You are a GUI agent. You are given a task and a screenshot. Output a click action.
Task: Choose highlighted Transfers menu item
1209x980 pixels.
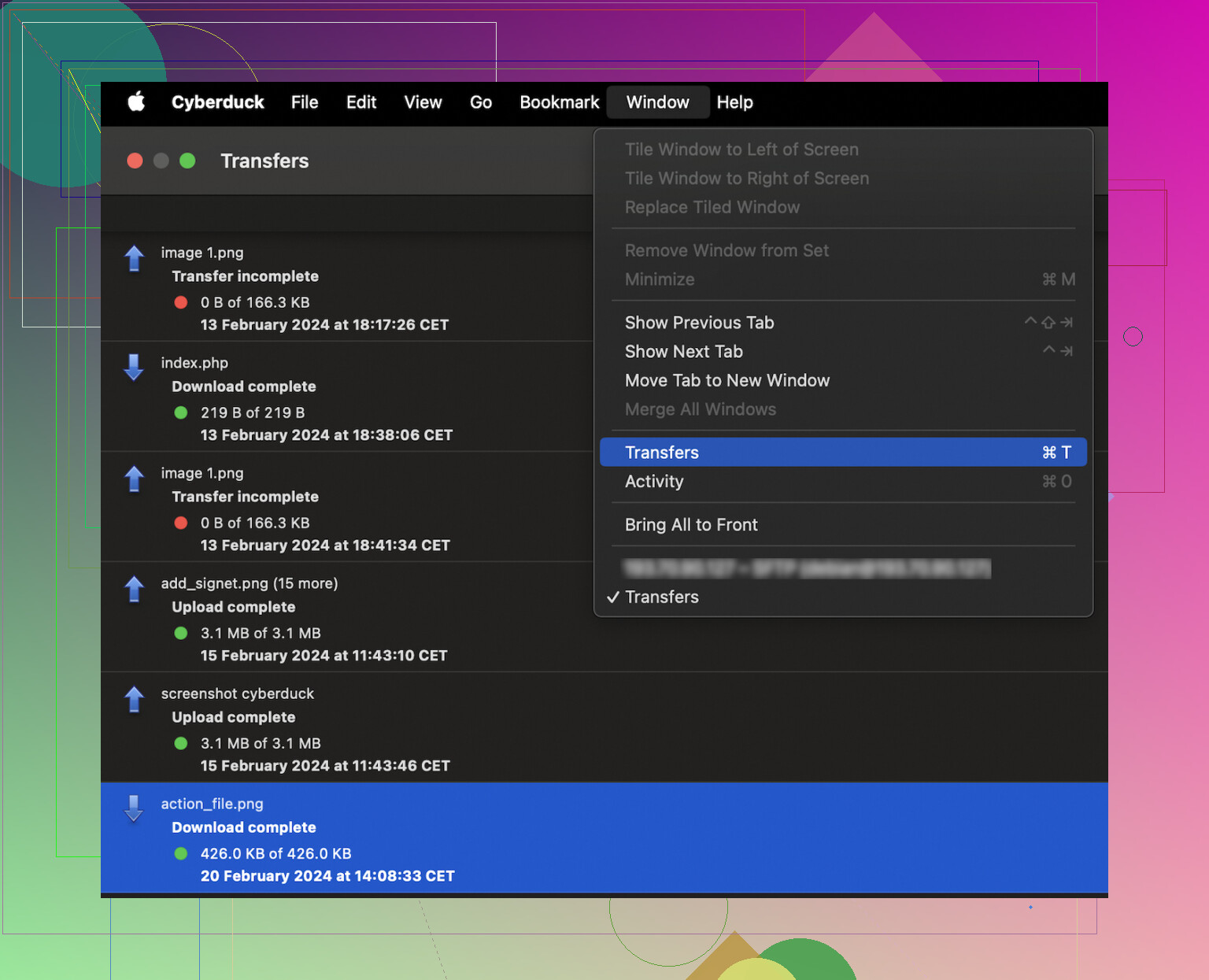click(x=843, y=452)
